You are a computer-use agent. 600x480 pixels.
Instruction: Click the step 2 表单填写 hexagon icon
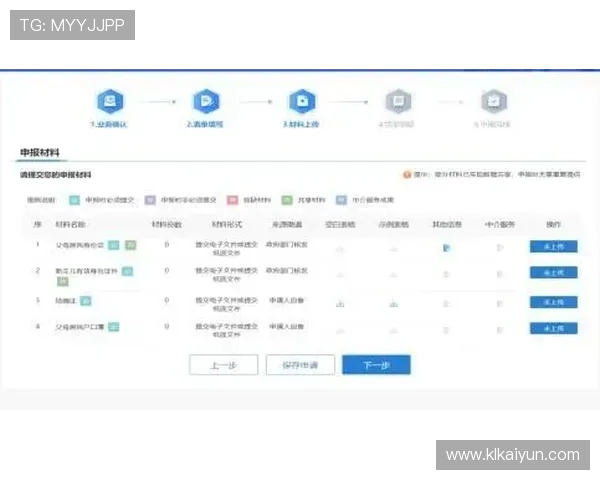[x=206, y=101]
